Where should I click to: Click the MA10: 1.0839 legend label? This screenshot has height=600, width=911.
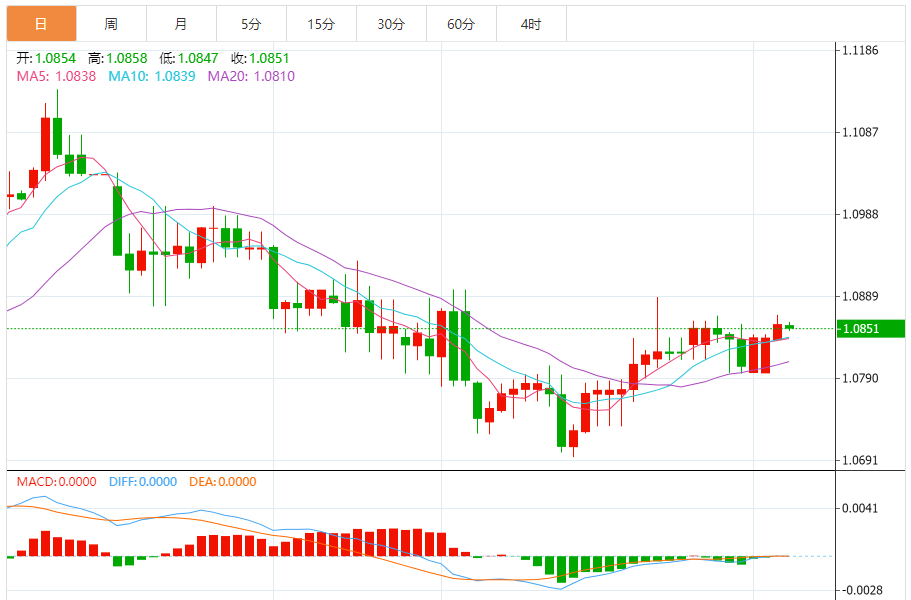[152, 76]
